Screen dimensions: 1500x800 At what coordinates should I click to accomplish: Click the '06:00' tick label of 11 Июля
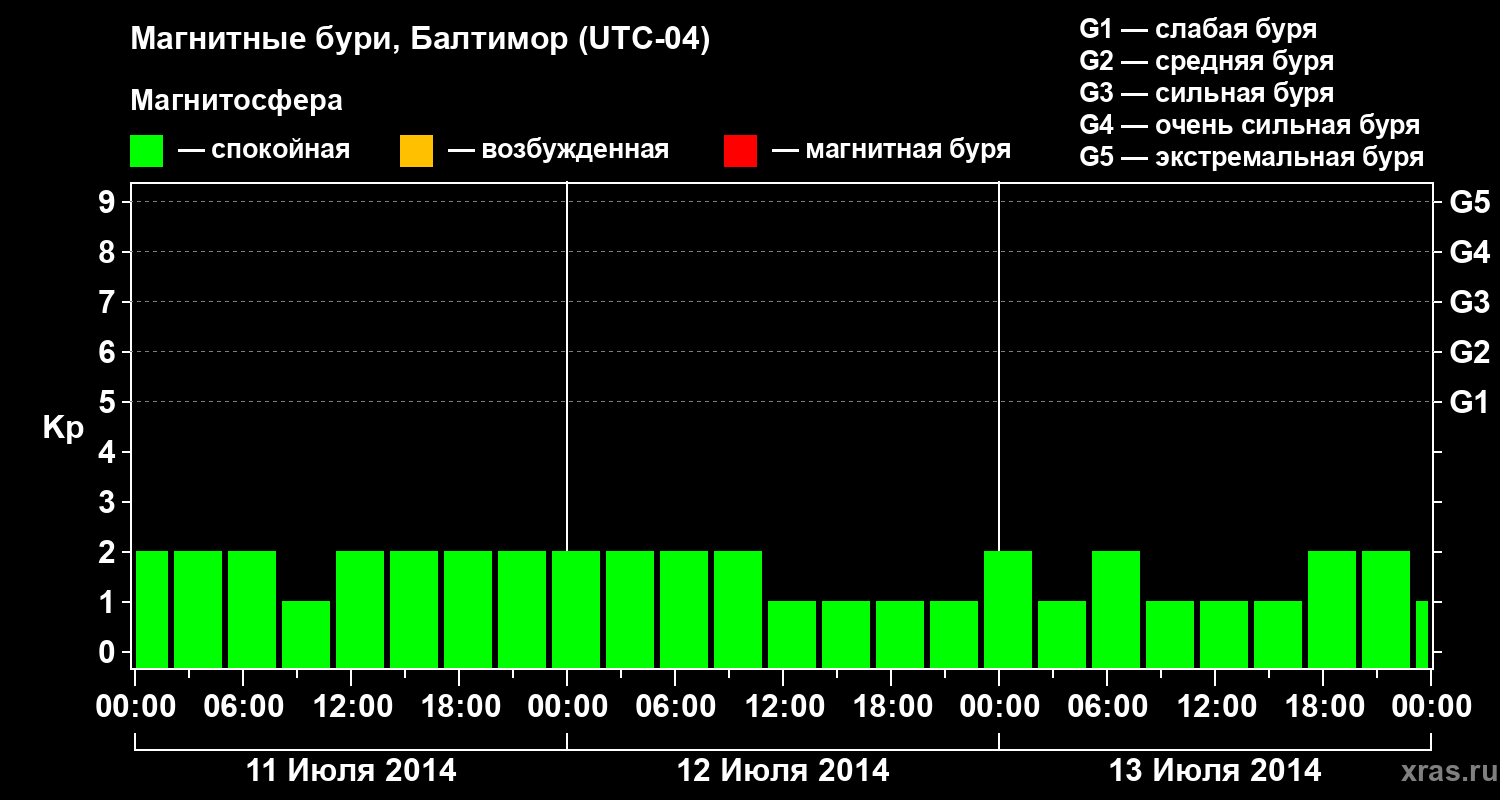click(243, 706)
